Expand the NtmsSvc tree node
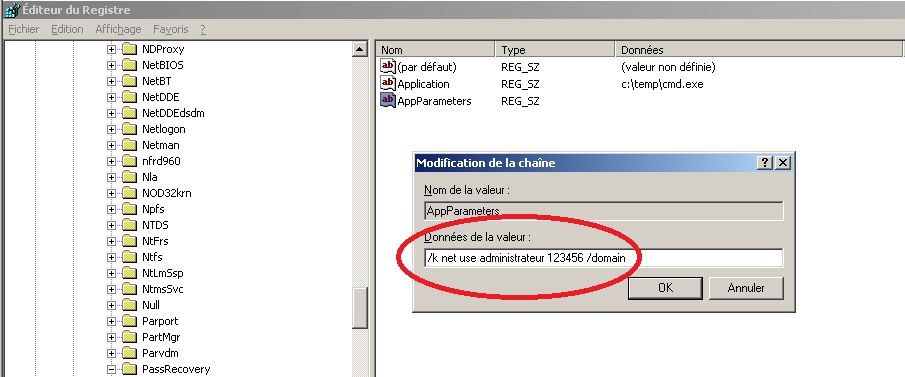Screen dimensions: 905x377 pyautogui.click(x=111, y=289)
